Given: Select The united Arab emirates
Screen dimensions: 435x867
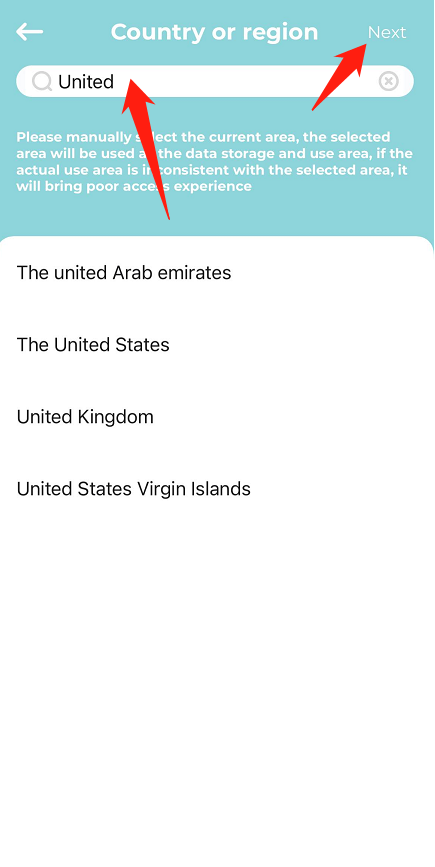Looking at the screenshot, I should [217, 273].
